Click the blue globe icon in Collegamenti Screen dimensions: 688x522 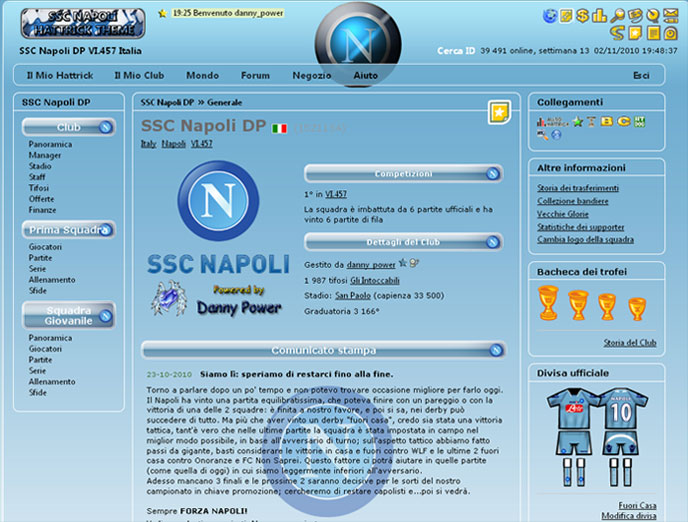coord(556,135)
